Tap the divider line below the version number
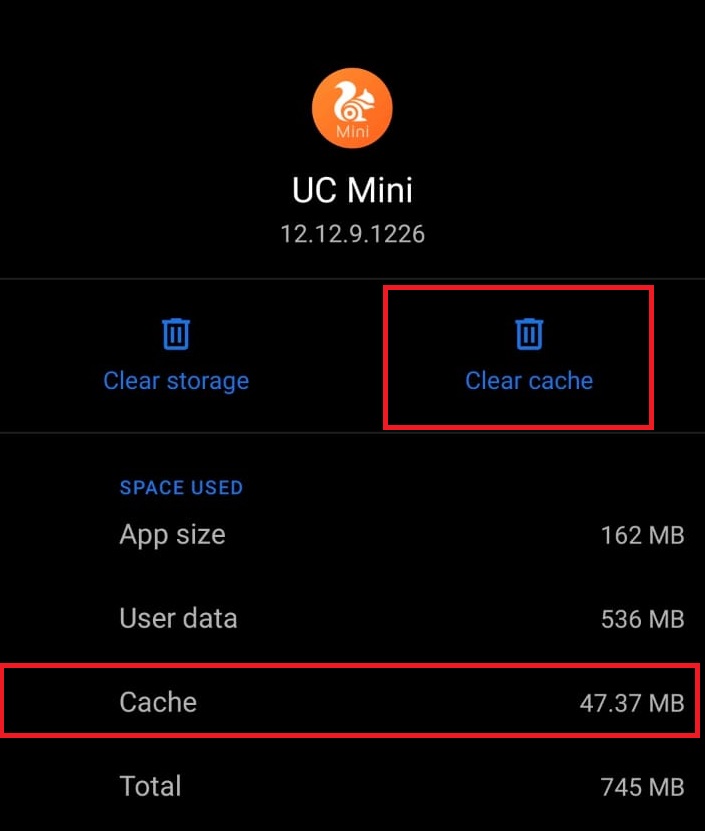 [x=352, y=279]
